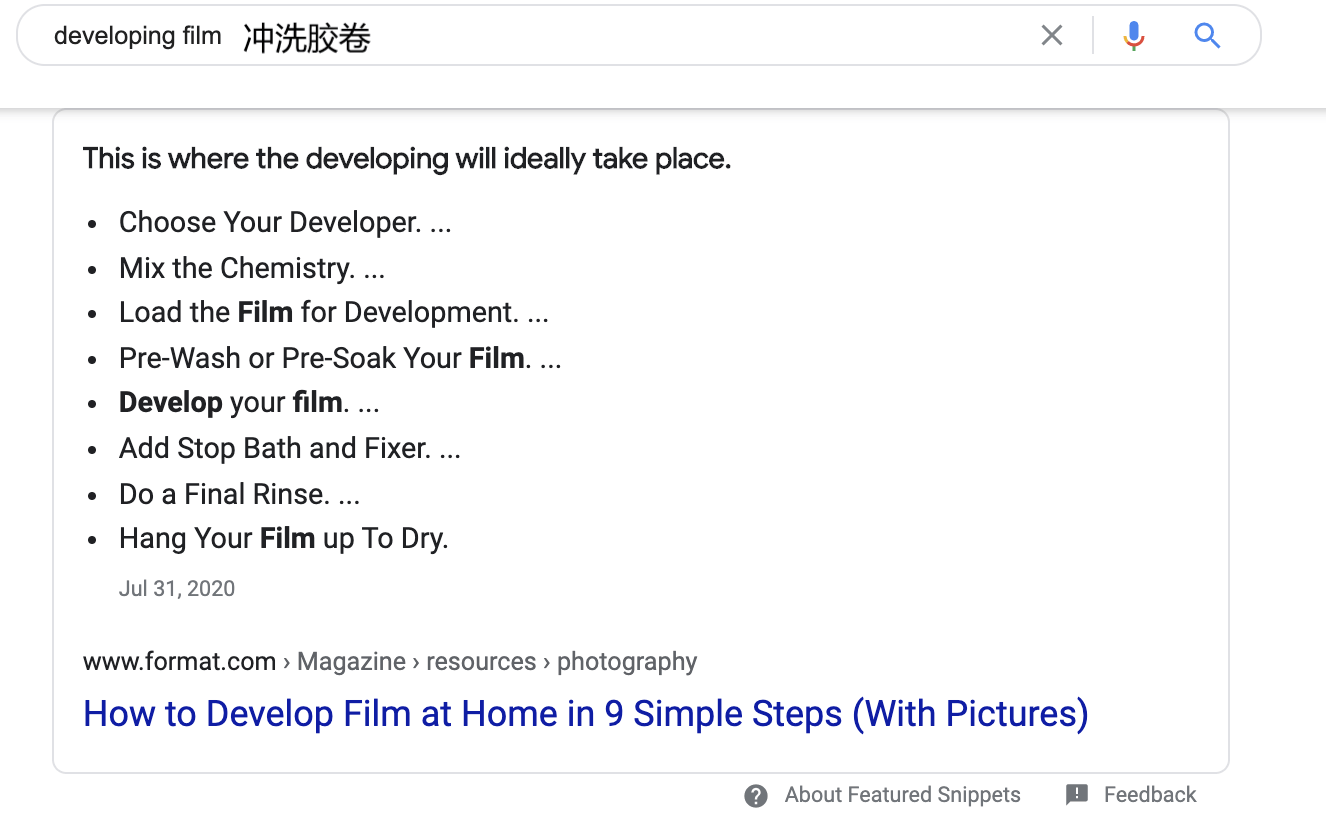Image resolution: width=1326 pixels, height=838 pixels.
Task: Select the Pre-Wash or Pre-Soak Your Film step
Action: point(339,358)
